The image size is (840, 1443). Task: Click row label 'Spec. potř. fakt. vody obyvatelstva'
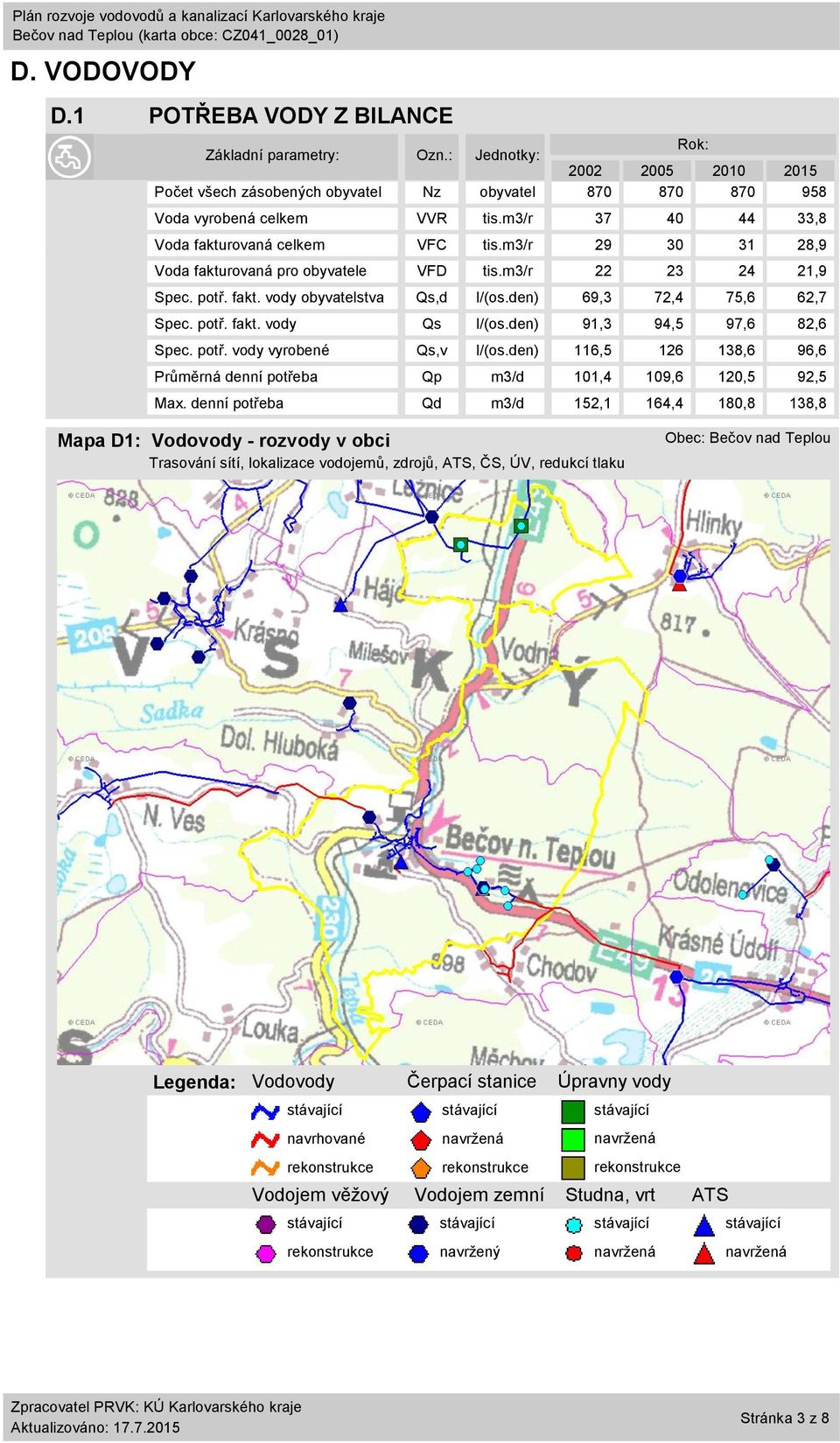(269, 297)
